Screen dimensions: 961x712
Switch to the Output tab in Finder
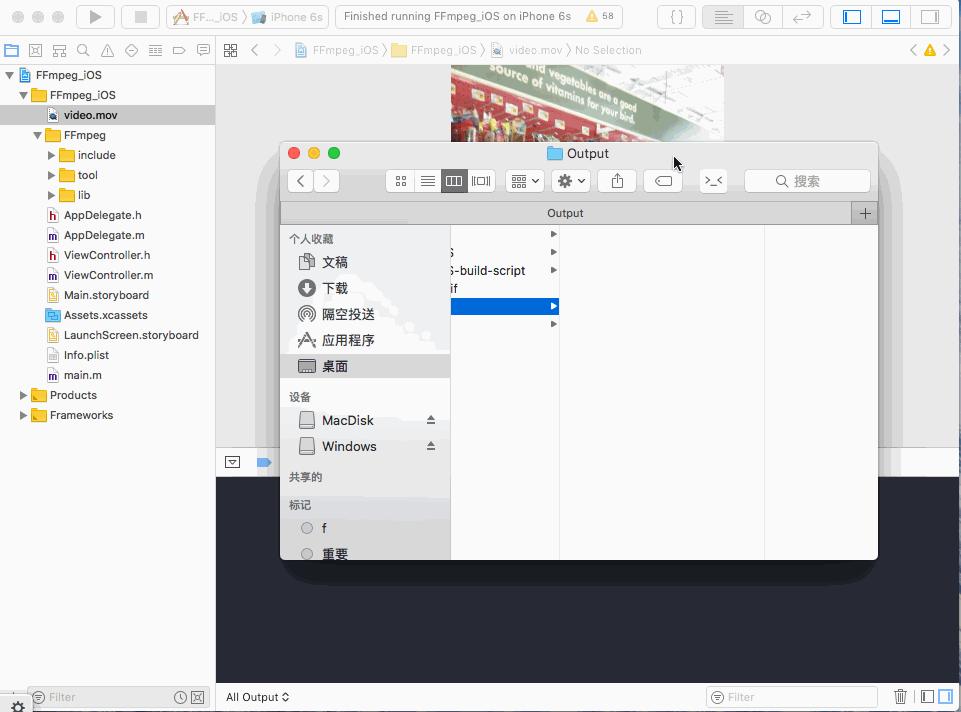[x=565, y=213]
